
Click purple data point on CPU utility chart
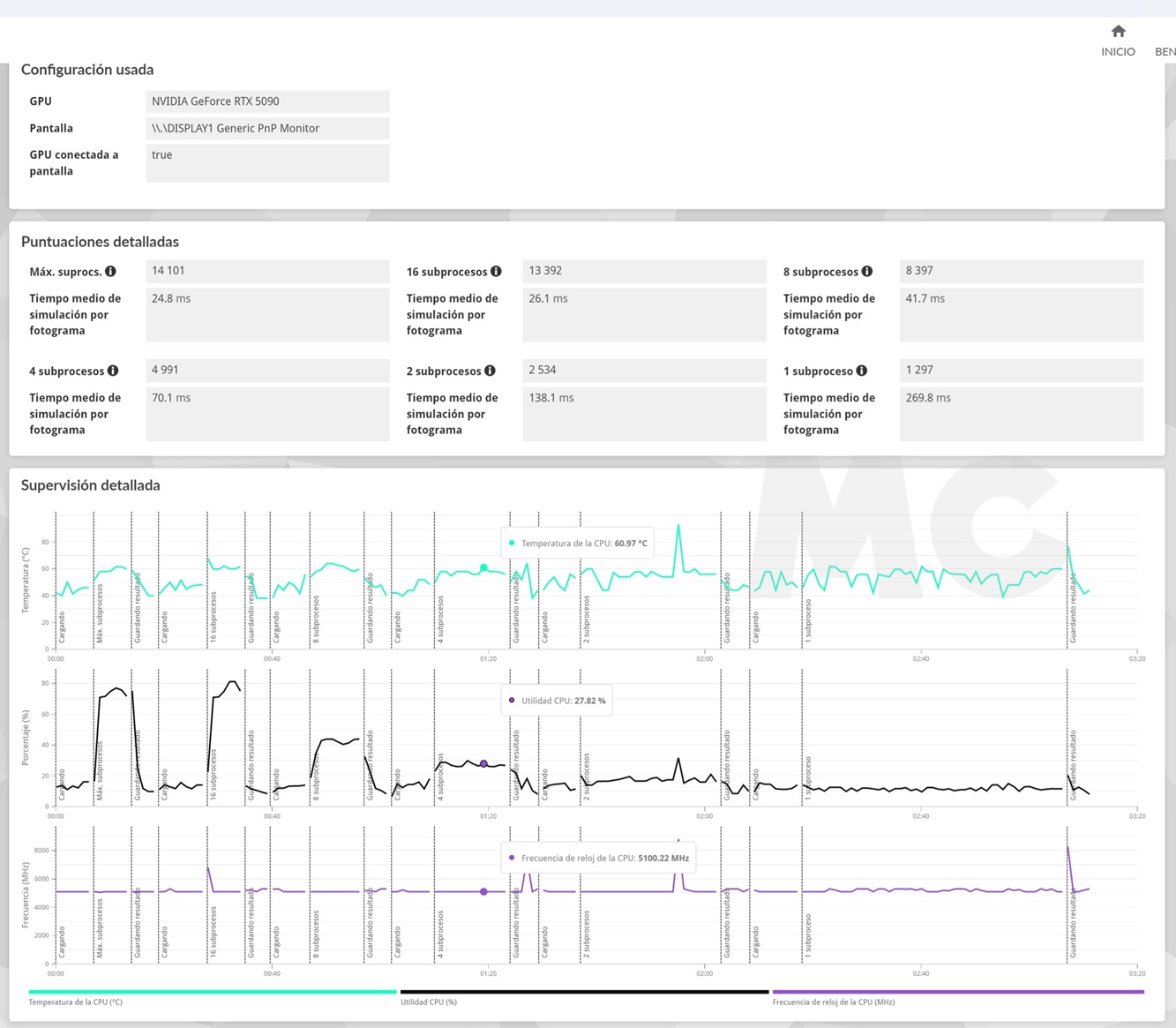[483, 764]
